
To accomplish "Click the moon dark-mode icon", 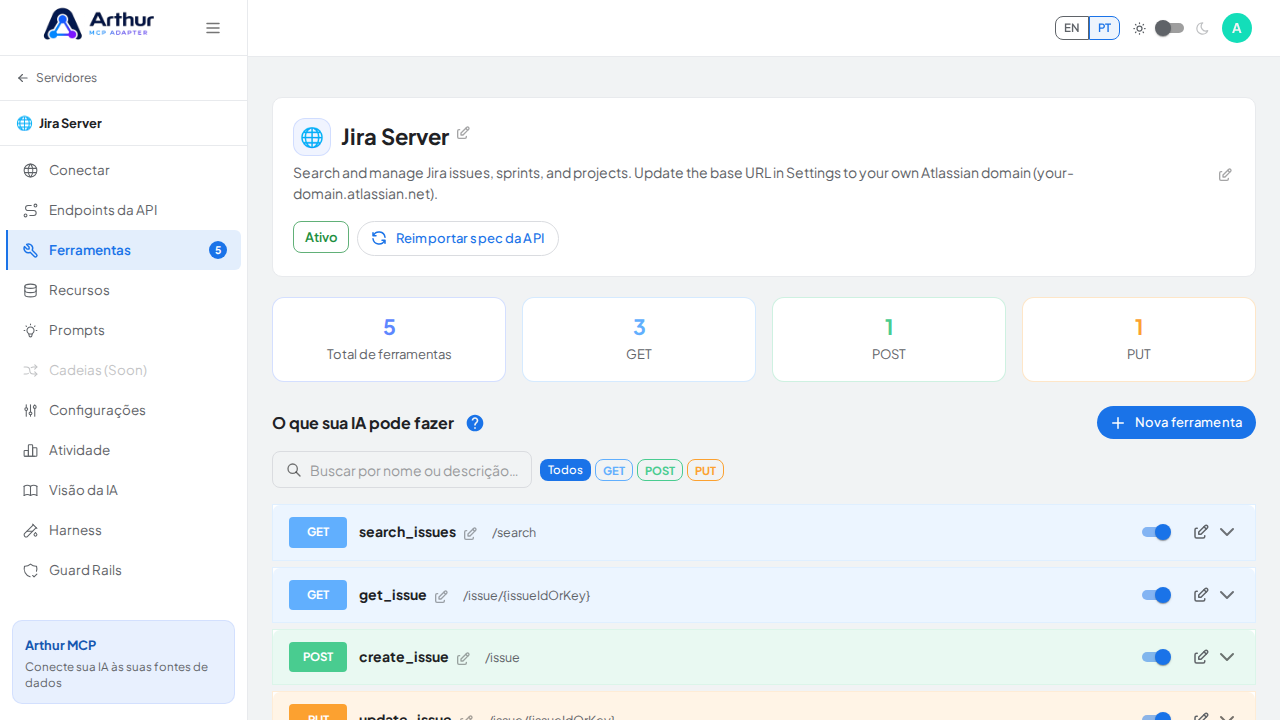I will click(x=1202, y=28).
